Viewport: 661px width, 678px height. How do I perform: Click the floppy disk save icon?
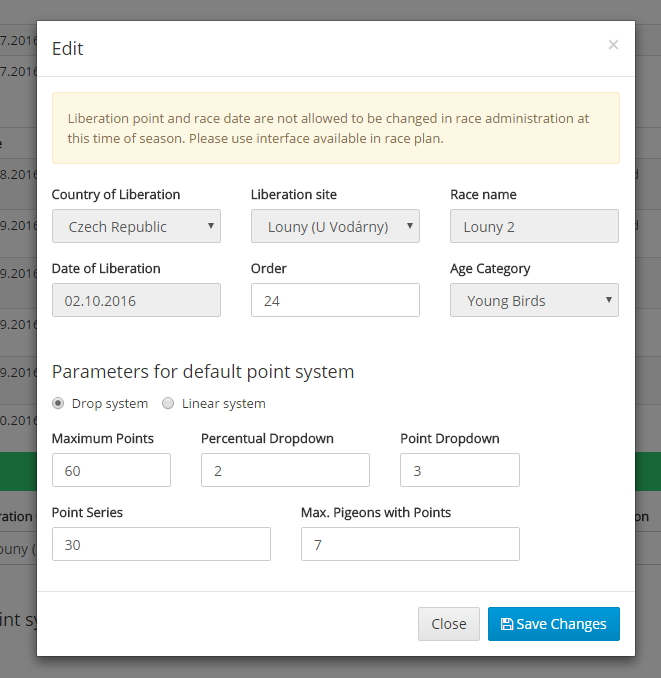[x=506, y=624]
